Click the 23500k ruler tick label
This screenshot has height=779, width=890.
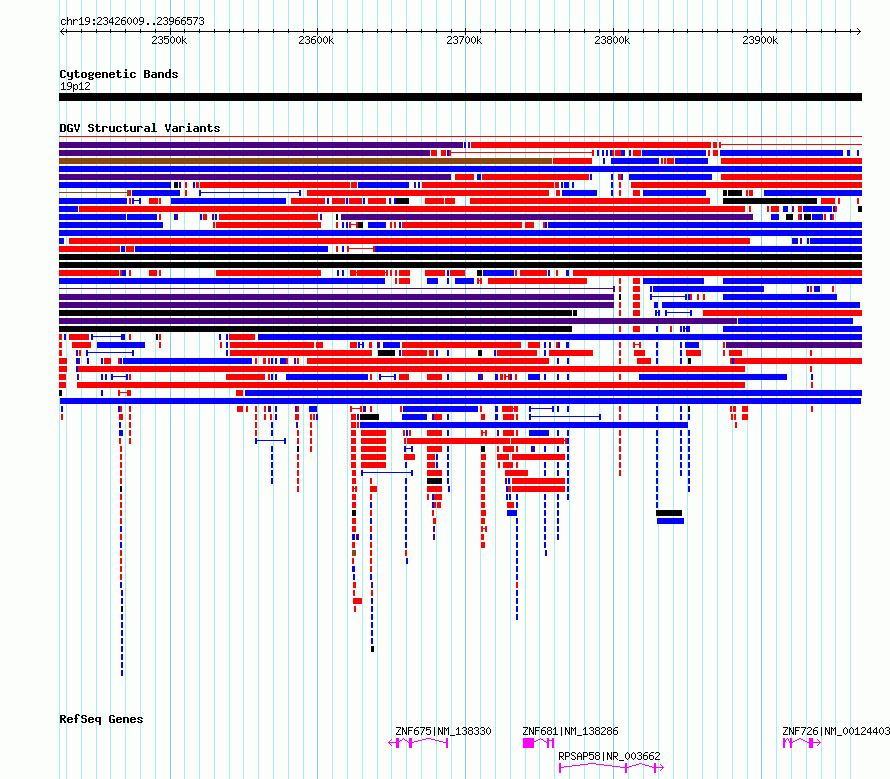(x=169, y=40)
